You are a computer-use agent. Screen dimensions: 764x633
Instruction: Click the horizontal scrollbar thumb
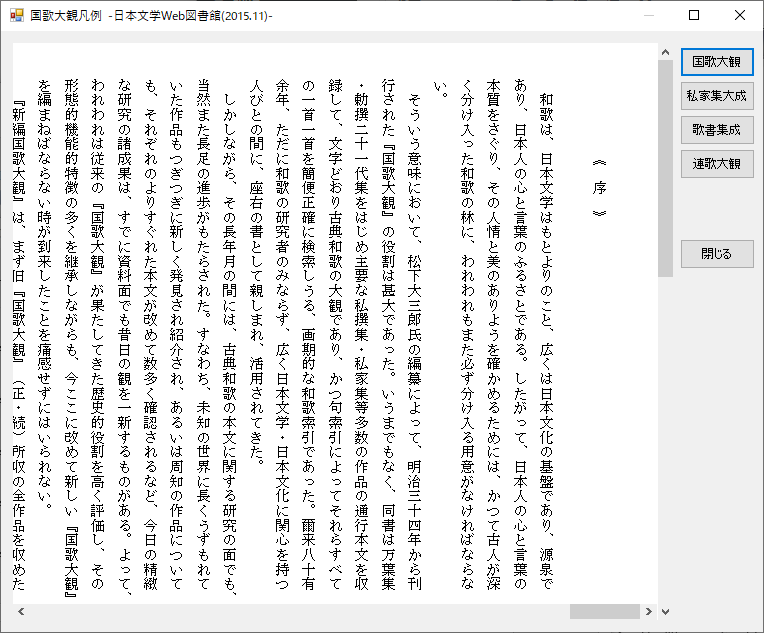[605, 612]
